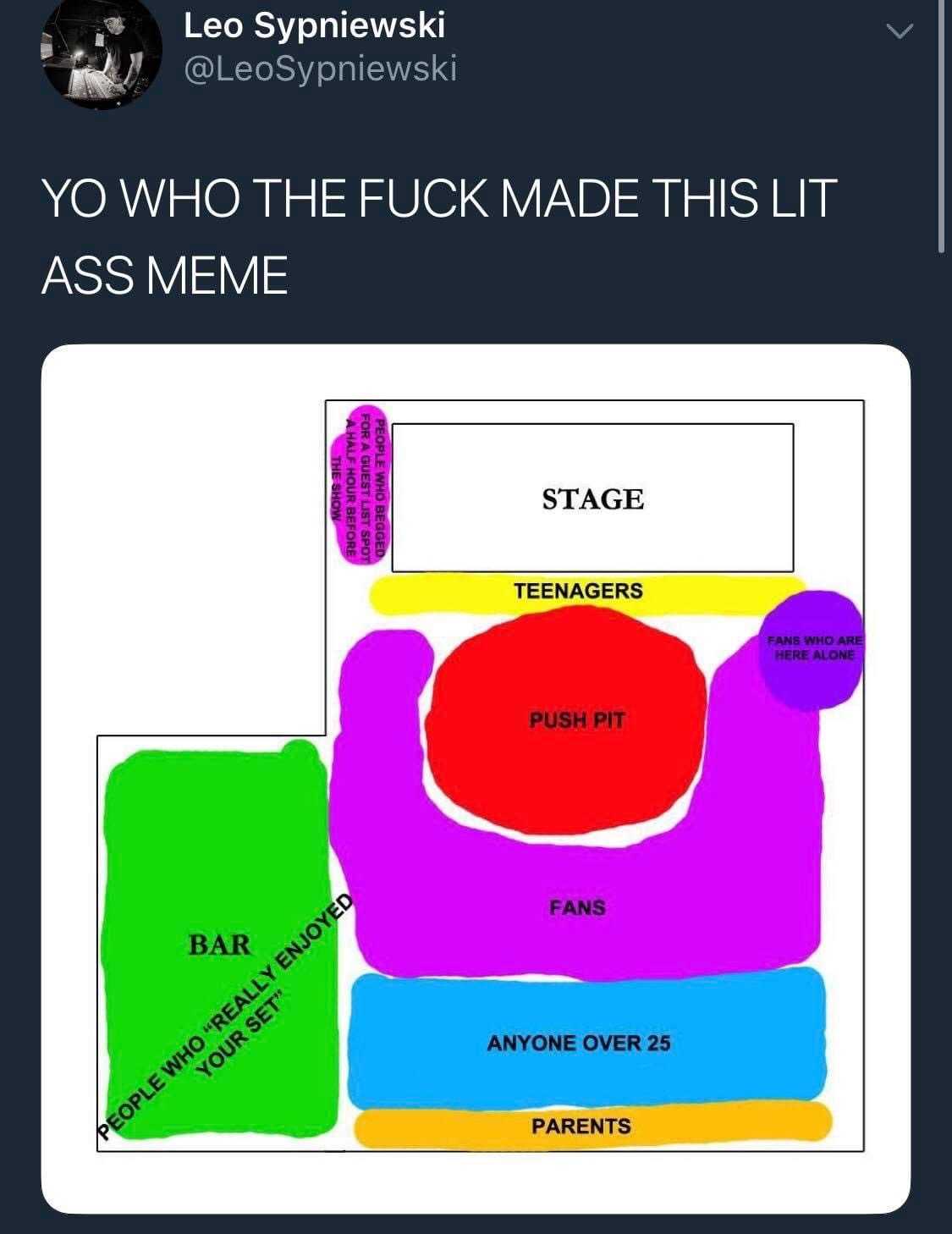Click the display name Leo Sypniewski

point(314,25)
